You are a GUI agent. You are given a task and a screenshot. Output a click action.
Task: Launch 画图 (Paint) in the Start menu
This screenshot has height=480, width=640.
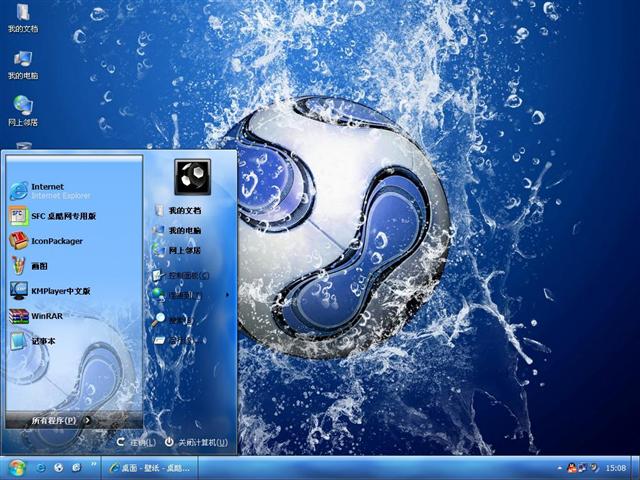[x=39, y=266]
